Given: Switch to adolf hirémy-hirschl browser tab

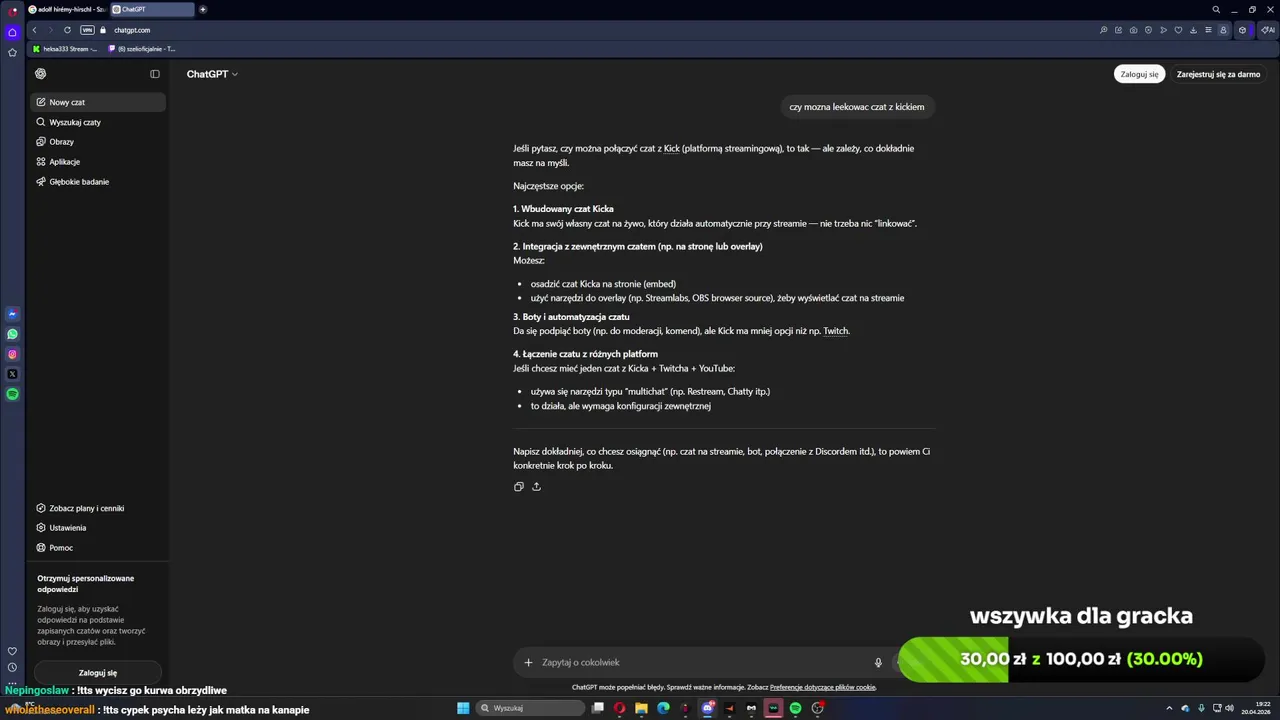Looking at the screenshot, I should point(67,9).
